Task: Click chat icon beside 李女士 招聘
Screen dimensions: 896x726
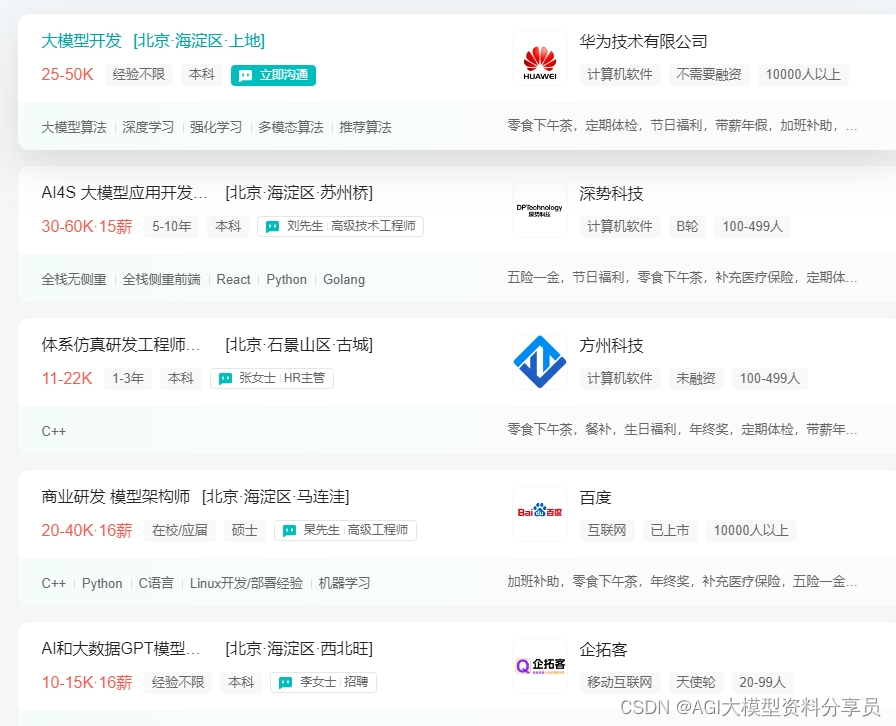Action: coord(285,683)
